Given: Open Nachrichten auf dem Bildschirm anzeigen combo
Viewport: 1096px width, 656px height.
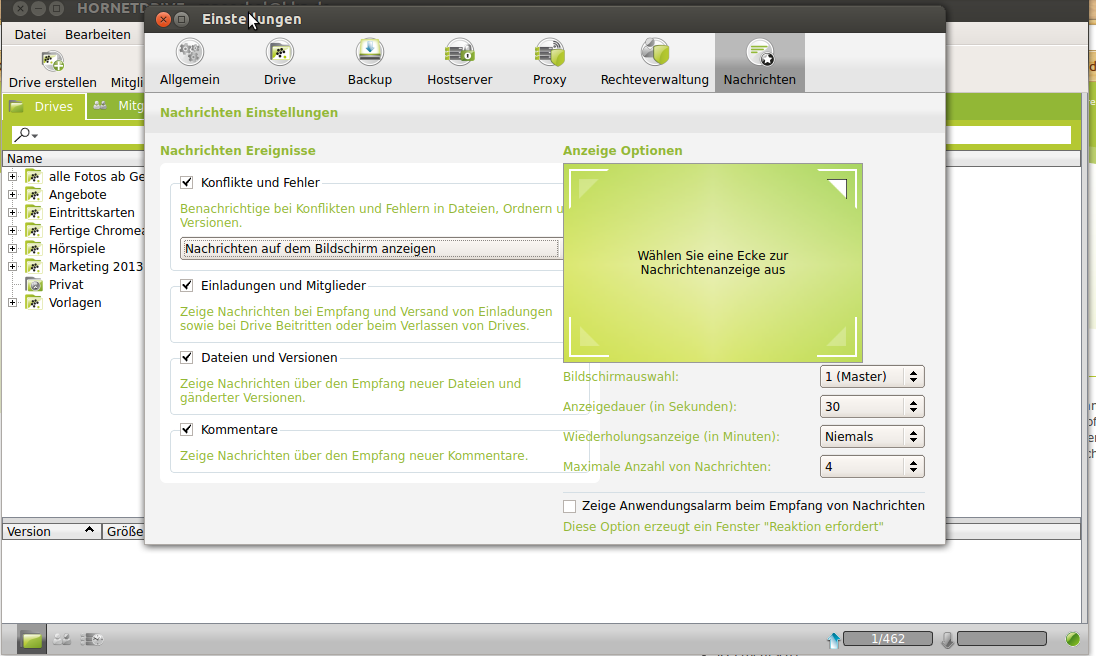Looking at the screenshot, I should click(371, 249).
